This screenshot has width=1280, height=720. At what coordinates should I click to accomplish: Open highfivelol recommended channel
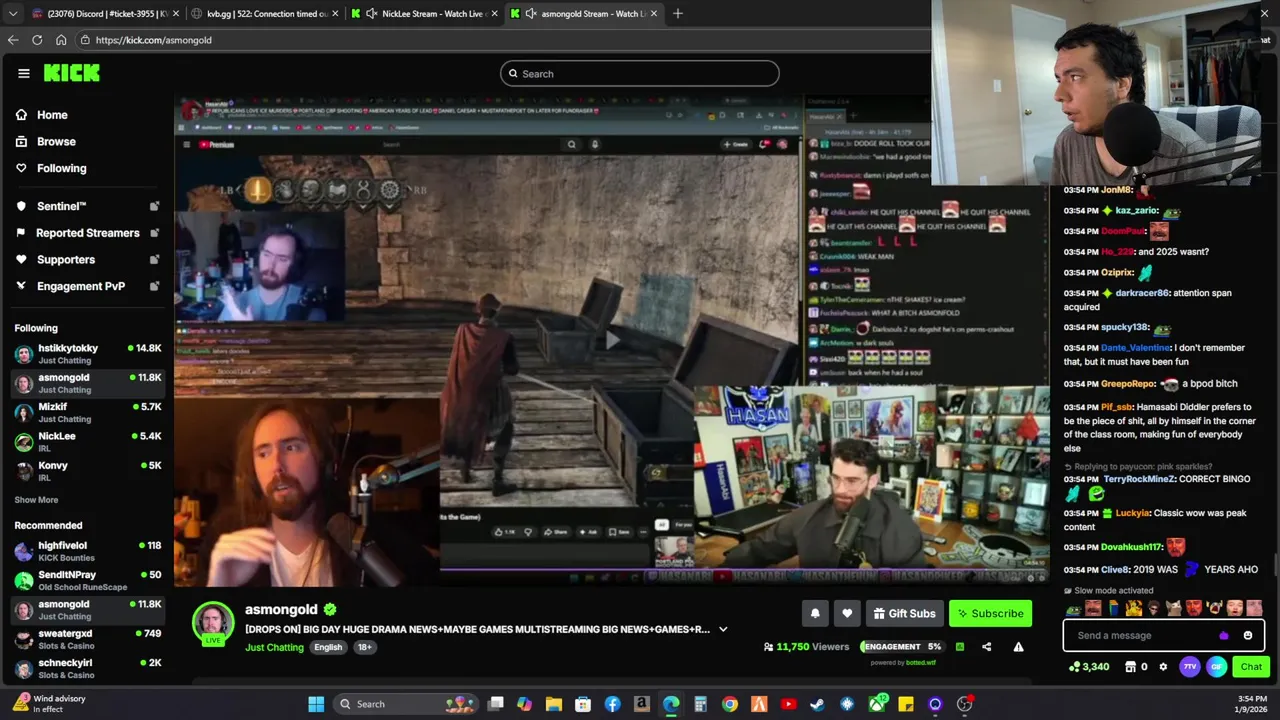[87, 551]
